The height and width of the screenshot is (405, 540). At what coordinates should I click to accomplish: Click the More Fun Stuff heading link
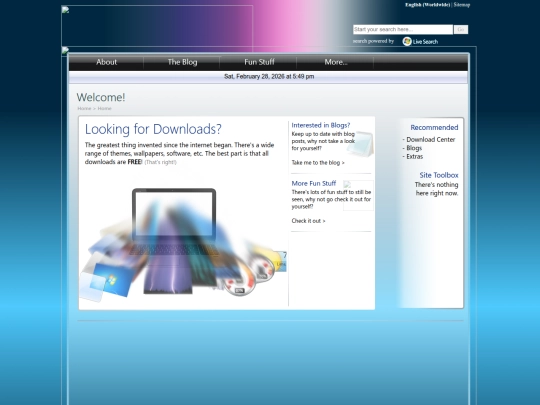313,183
